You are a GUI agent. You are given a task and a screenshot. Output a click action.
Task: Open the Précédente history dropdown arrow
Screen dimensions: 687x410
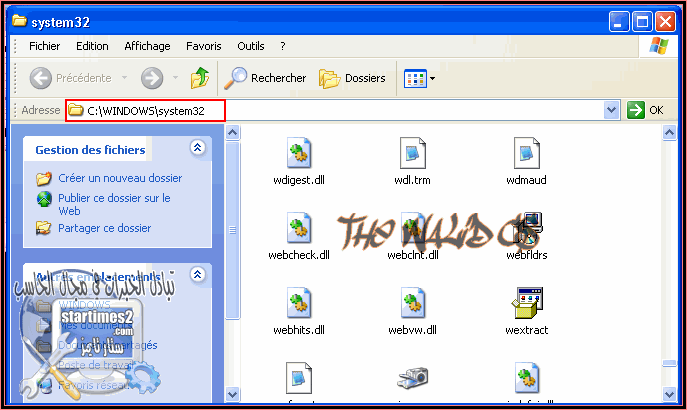click(124, 78)
